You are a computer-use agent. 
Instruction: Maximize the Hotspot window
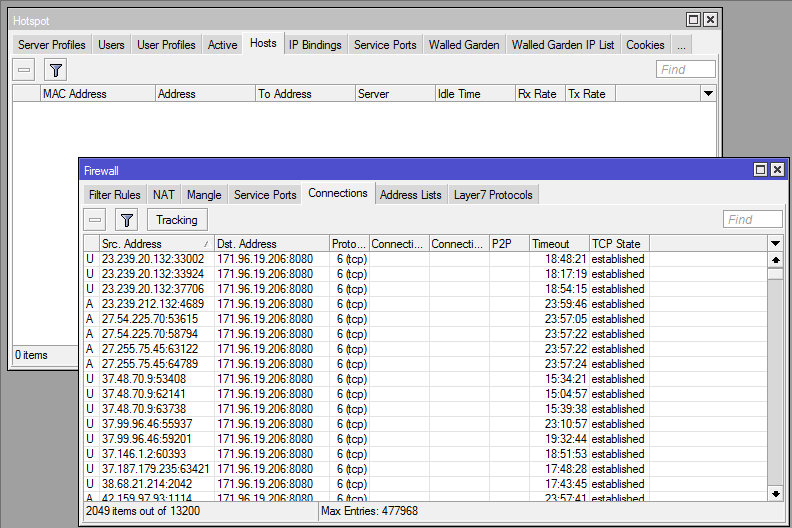pyautogui.click(x=693, y=20)
